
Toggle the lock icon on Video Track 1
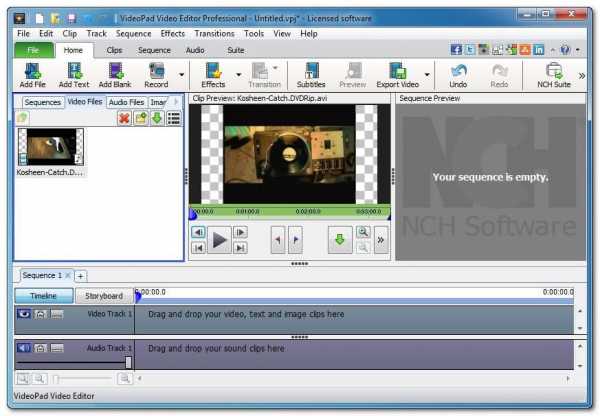[x=40, y=314]
